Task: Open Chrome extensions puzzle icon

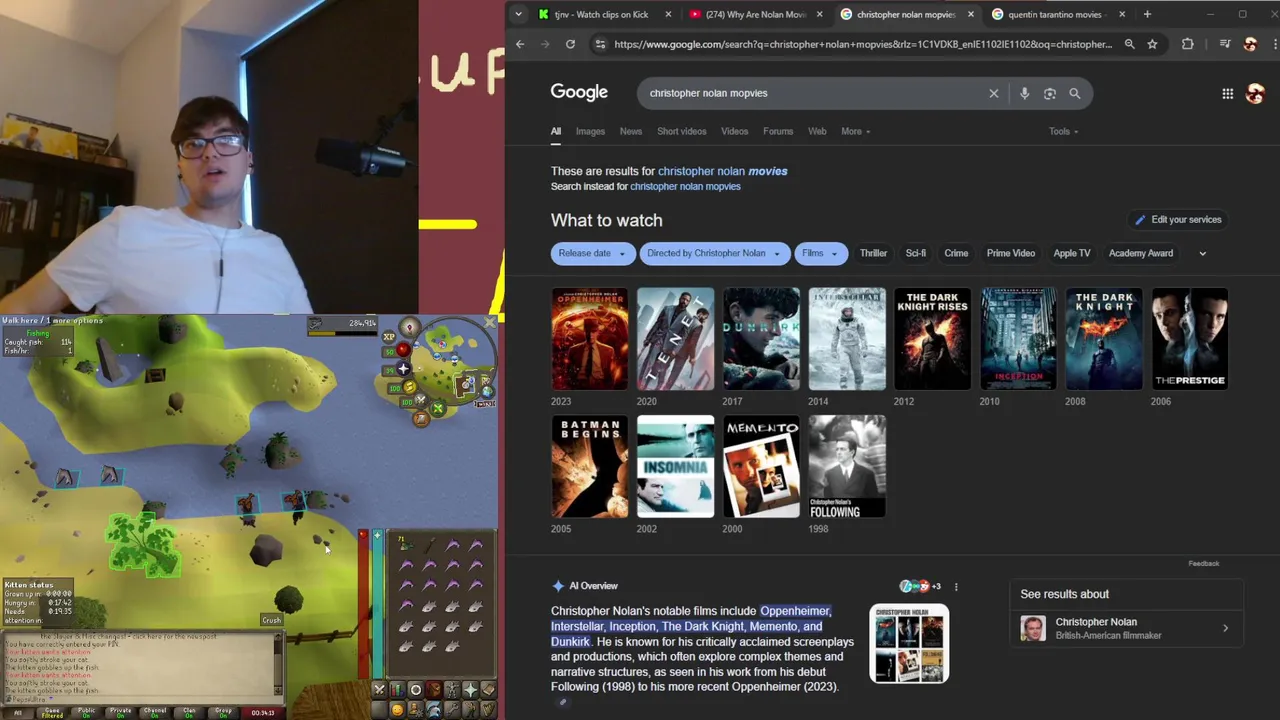Action: coord(1187,44)
